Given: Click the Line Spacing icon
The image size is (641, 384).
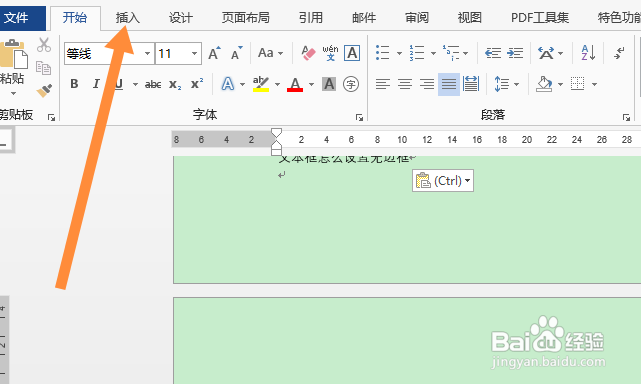Looking at the screenshot, I should pos(502,84).
